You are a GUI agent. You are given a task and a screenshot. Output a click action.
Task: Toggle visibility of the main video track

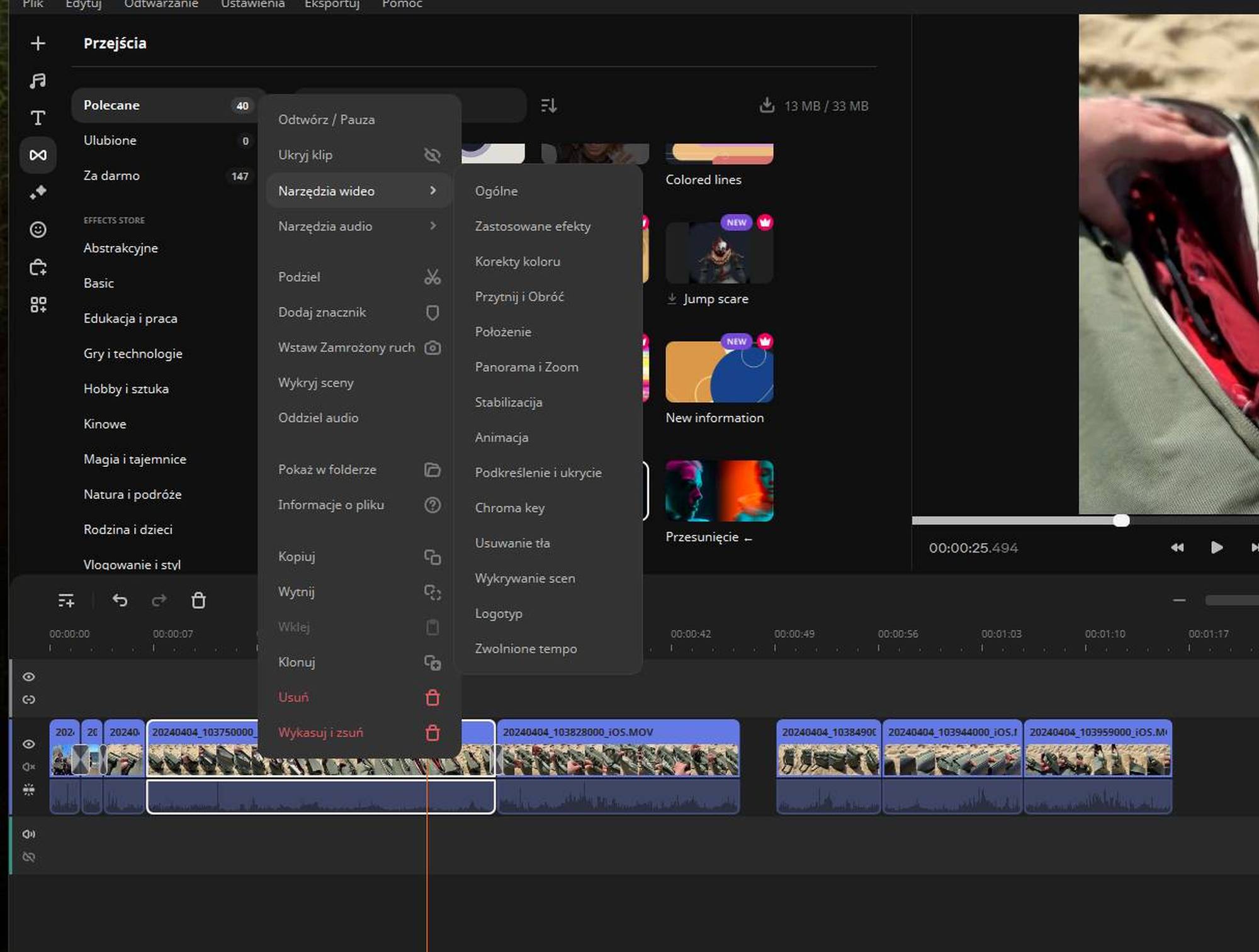coord(29,744)
